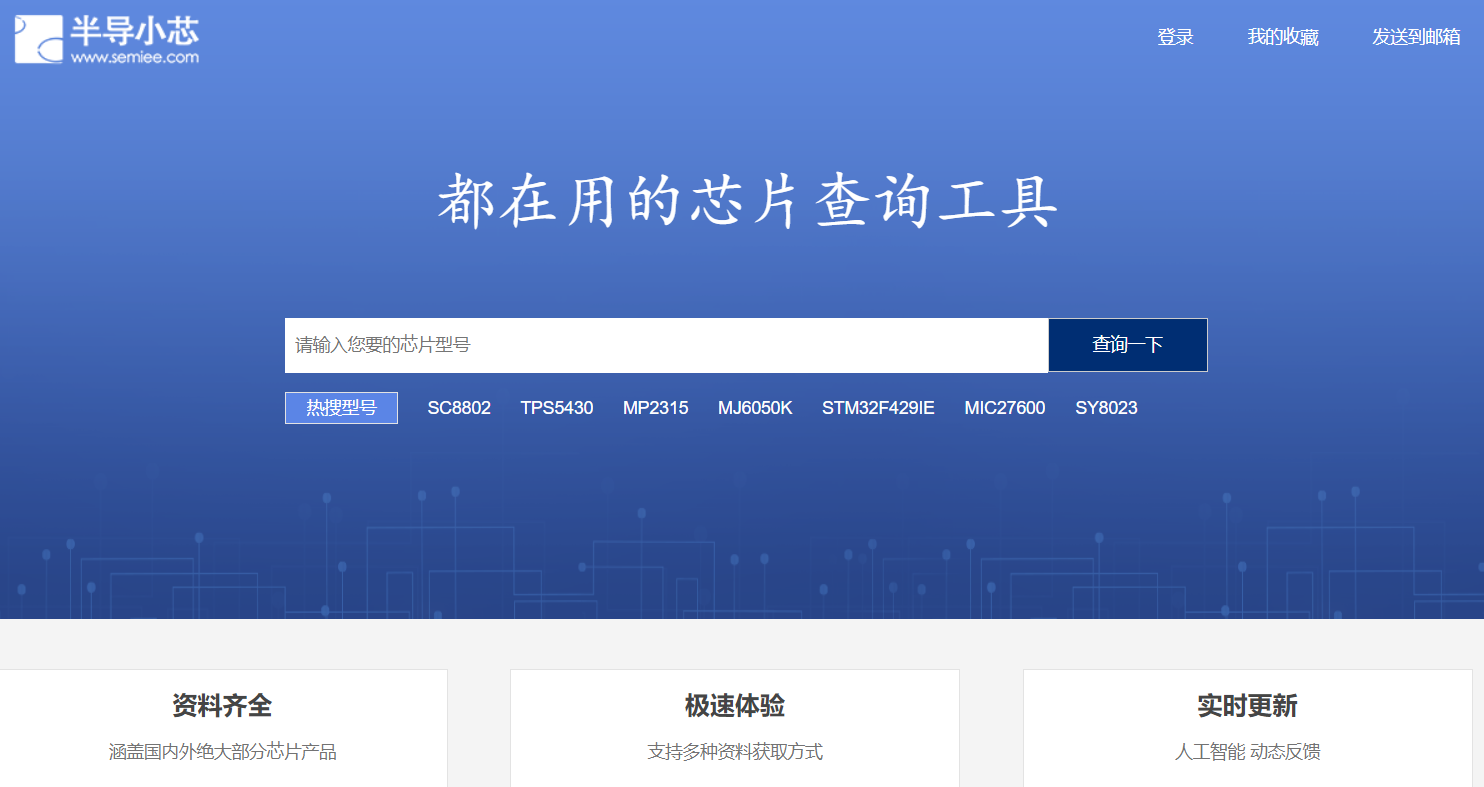Image resolution: width=1484 pixels, height=787 pixels.
Task: Select SY8023 from hot model list
Action: tap(1106, 407)
